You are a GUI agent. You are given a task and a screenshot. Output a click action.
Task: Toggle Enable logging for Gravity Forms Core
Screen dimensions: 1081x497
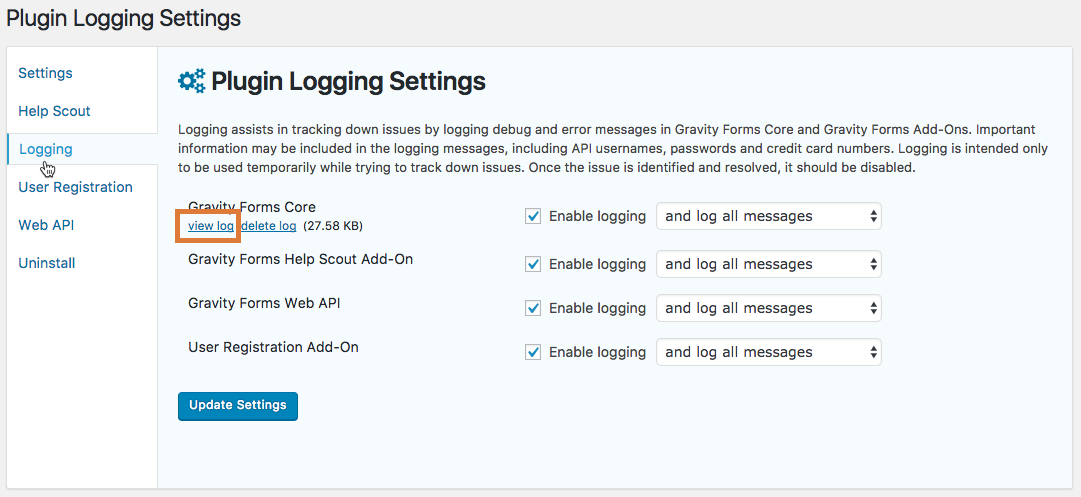533,216
